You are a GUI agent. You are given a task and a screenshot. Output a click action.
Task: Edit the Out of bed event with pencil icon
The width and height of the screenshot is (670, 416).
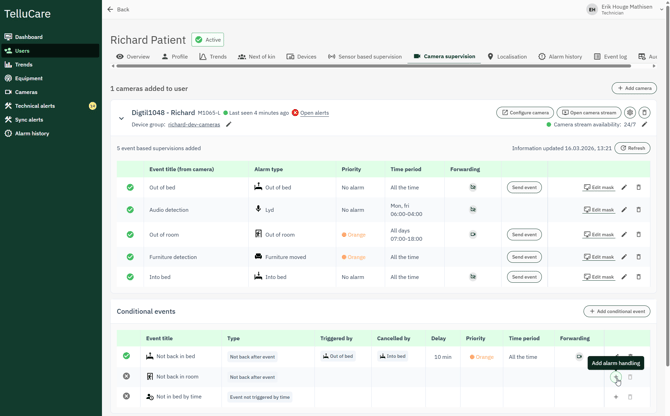click(x=624, y=187)
